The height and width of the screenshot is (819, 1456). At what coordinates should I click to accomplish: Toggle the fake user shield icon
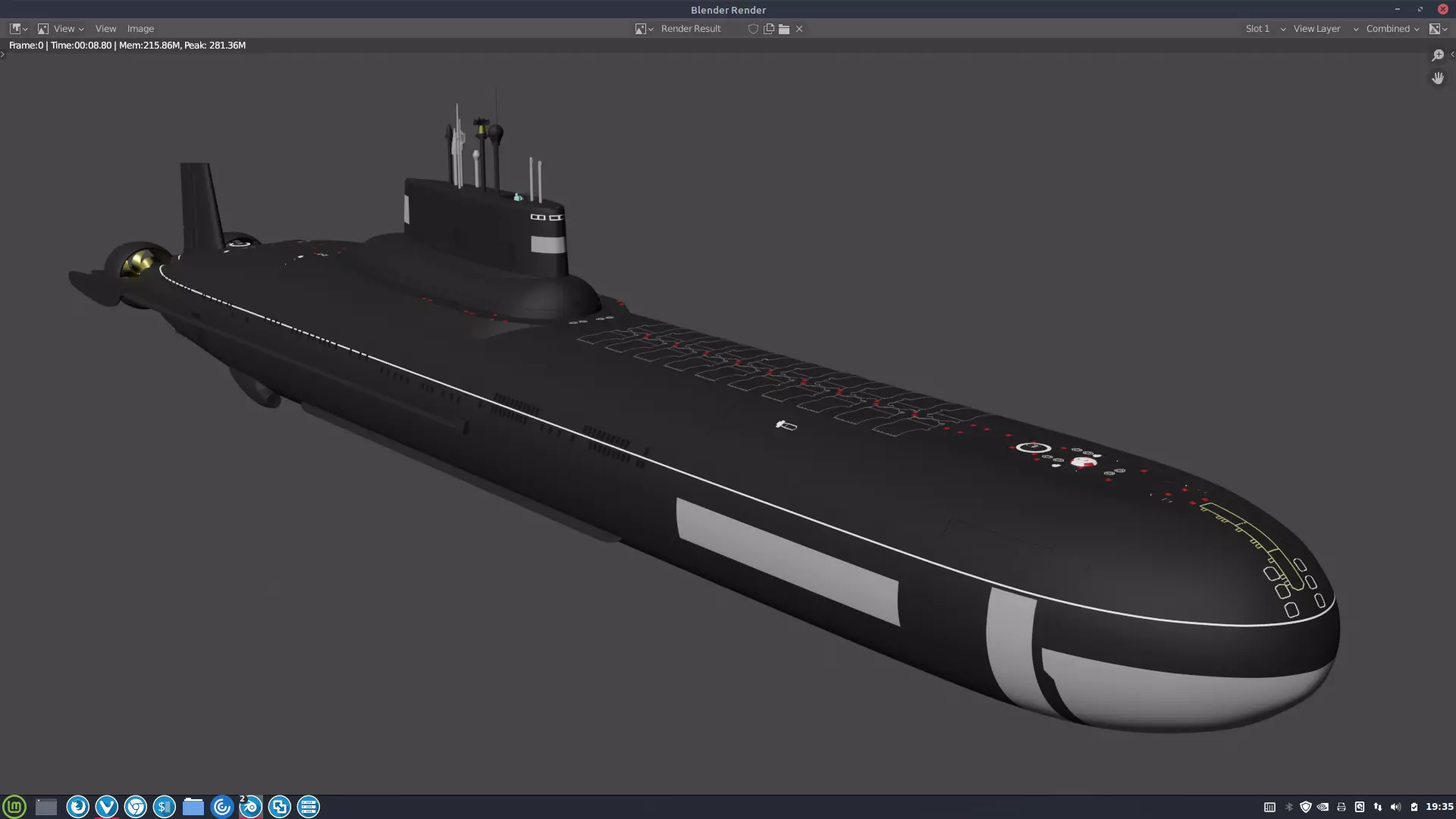(x=753, y=29)
